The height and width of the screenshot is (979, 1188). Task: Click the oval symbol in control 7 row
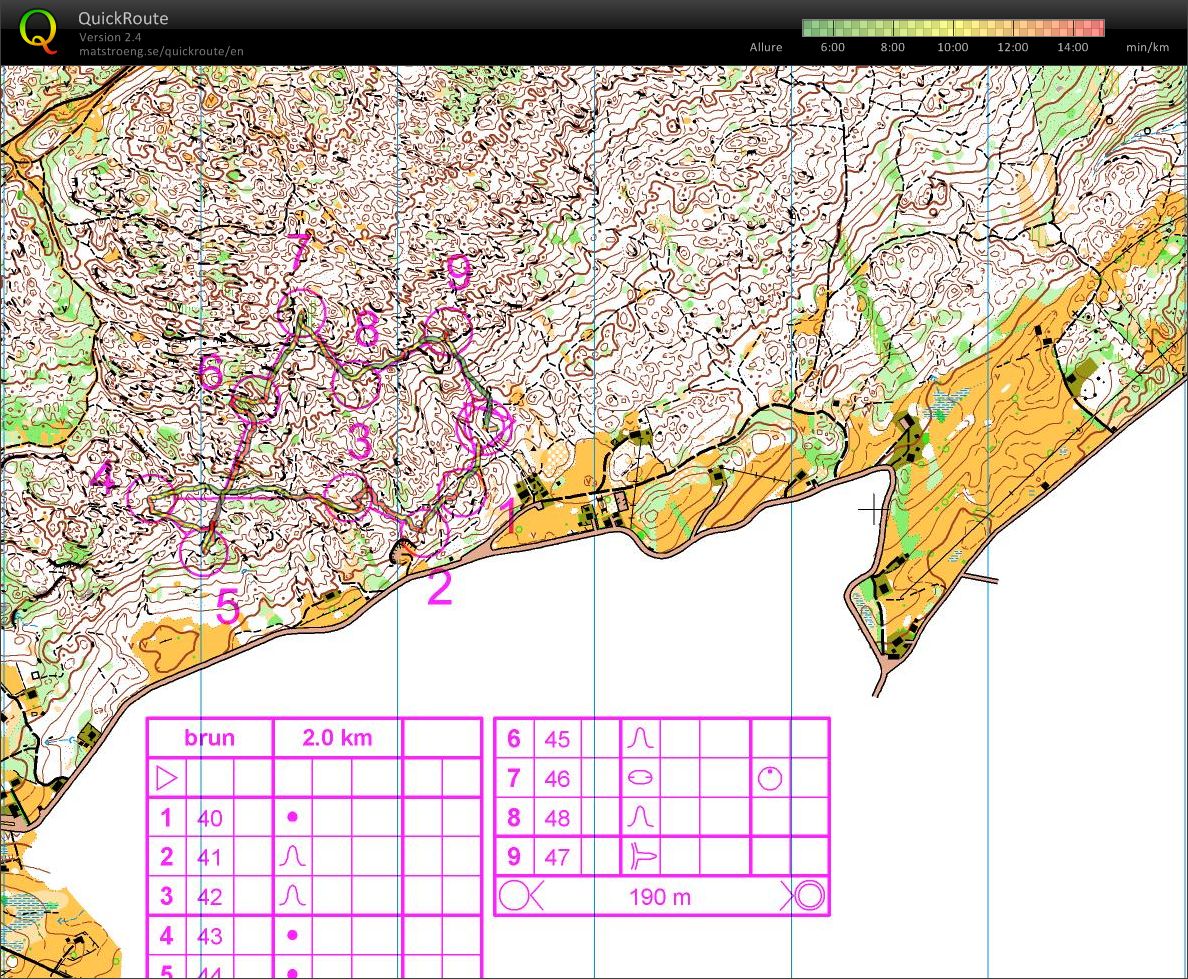pyautogui.click(x=640, y=777)
